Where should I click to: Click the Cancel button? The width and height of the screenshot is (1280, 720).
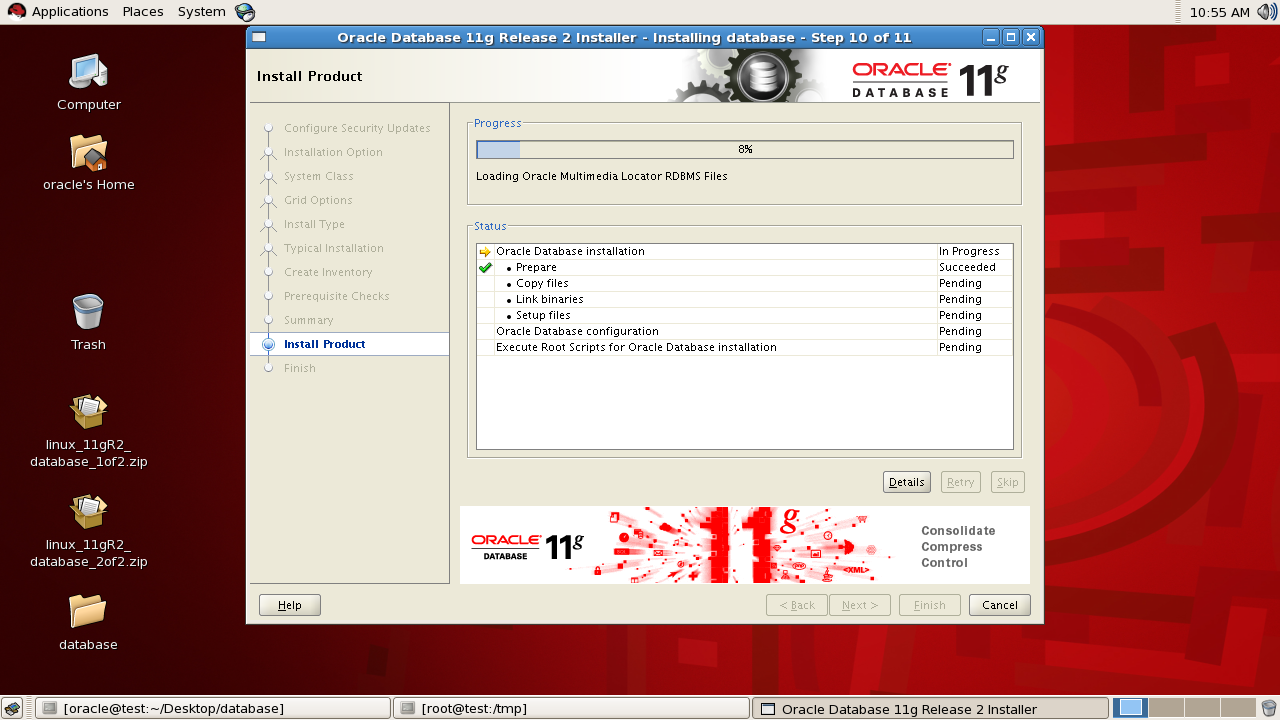coord(1000,605)
